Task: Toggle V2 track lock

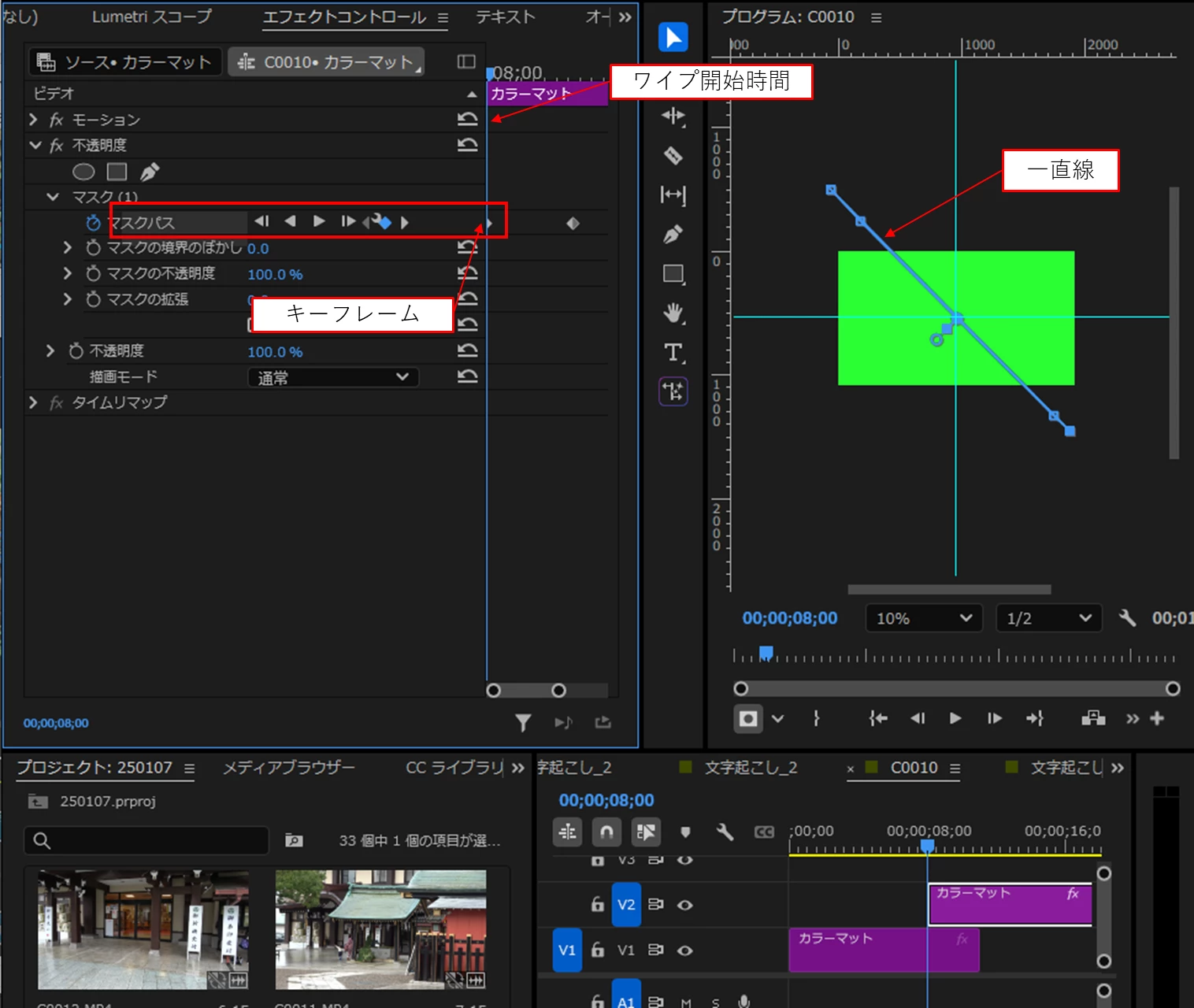Action: (x=598, y=905)
